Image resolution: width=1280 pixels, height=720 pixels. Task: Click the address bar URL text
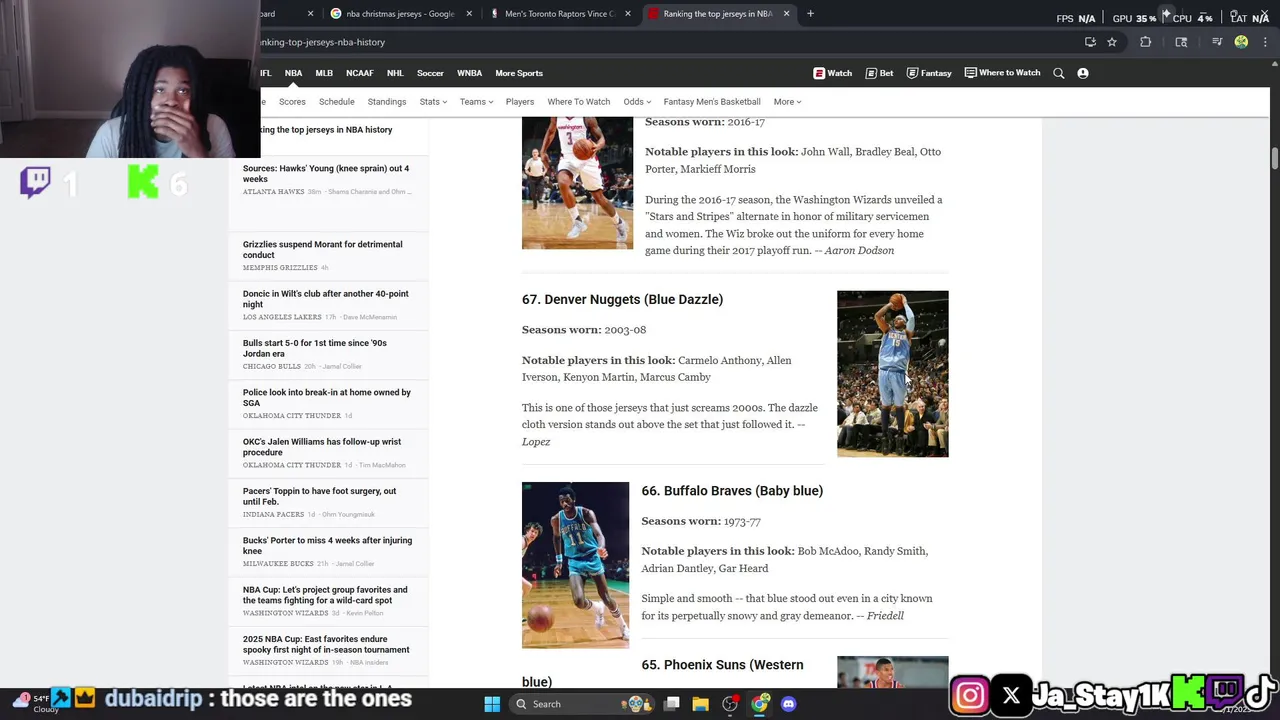tap(322, 42)
